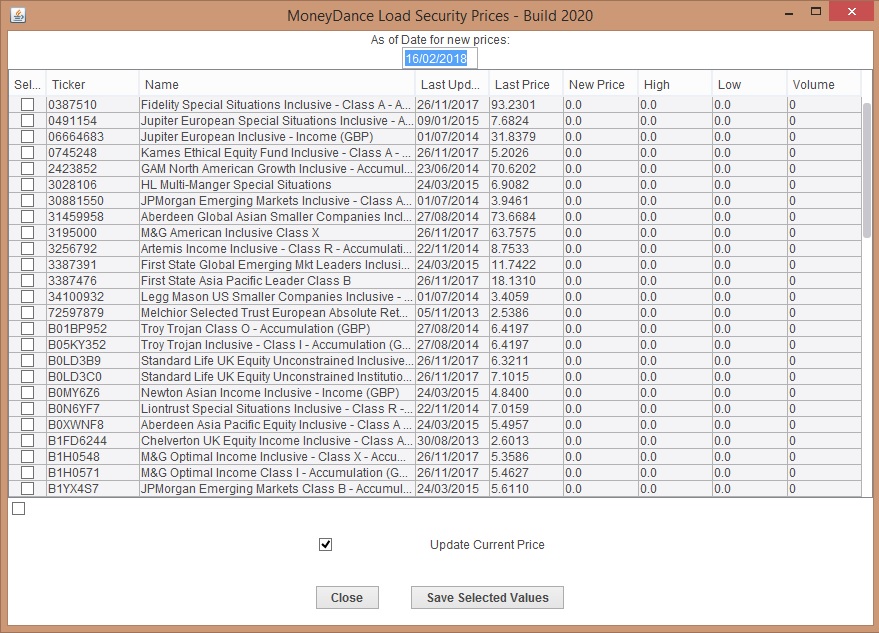Click ticker cell 3256792
Screen dimensions: 879x633
pyautogui.click(x=92, y=249)
